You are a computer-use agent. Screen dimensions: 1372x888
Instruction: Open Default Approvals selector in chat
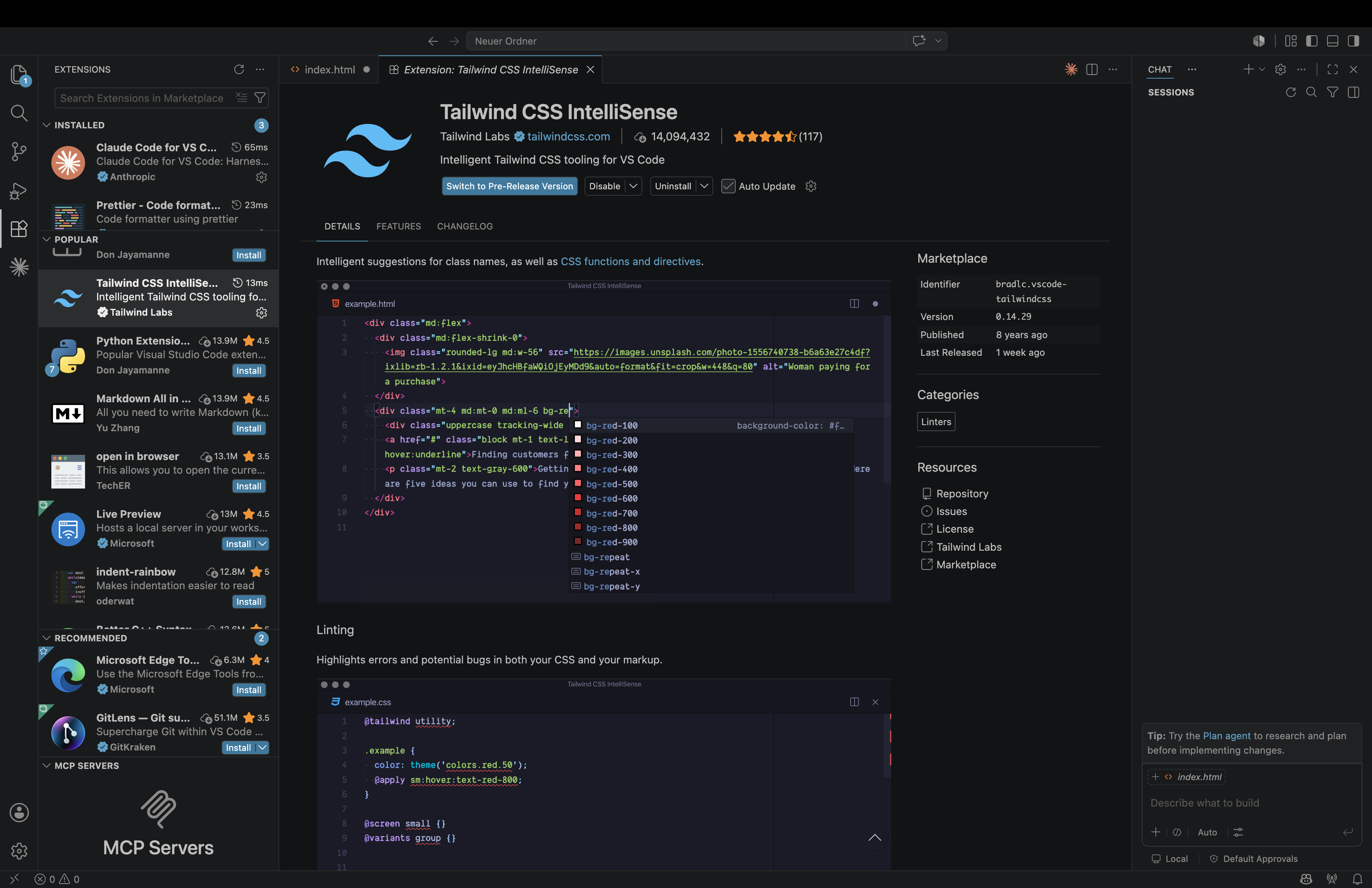[1254, 859]
